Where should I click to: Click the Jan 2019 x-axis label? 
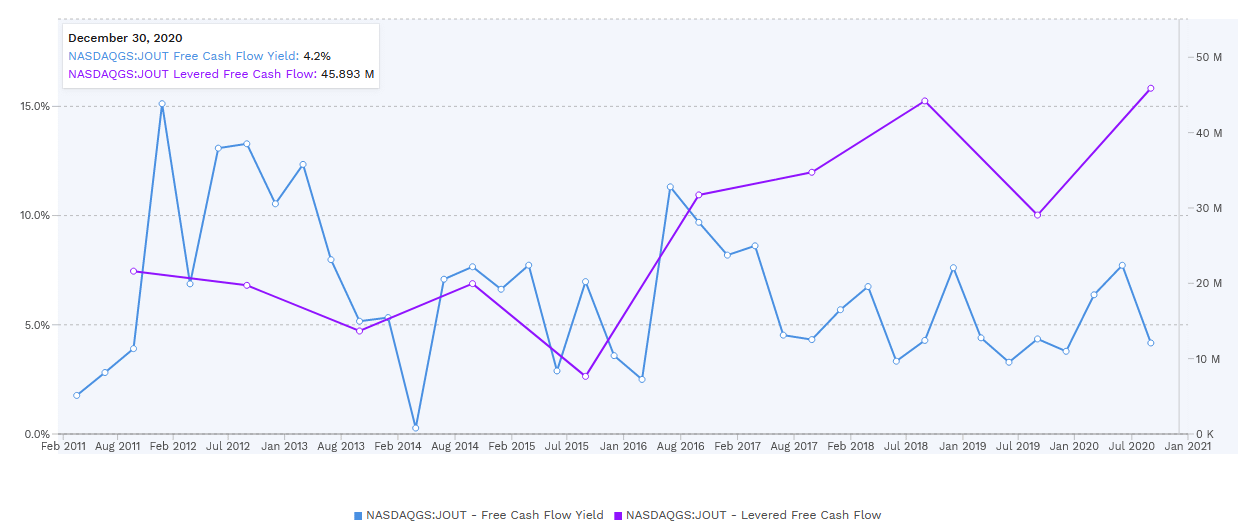coord(962,447)
